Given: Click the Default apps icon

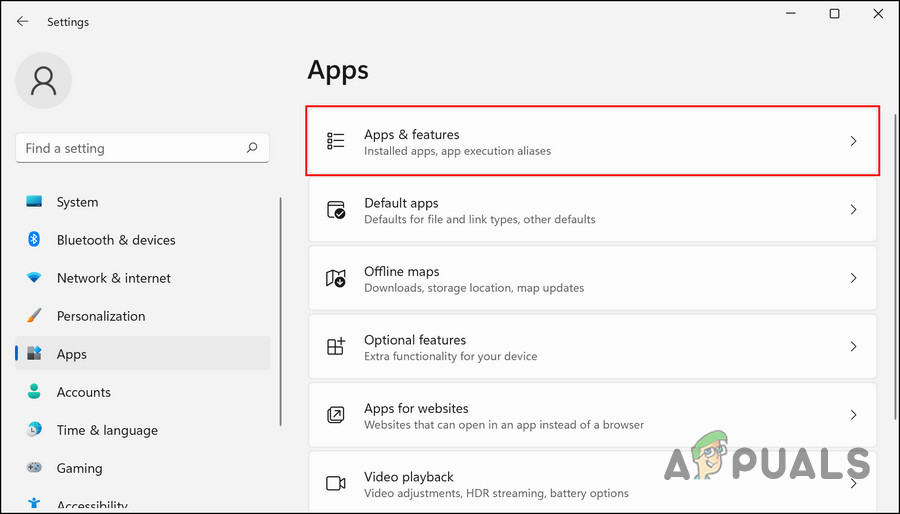Looking at the screenshot, I should [336, 209].
